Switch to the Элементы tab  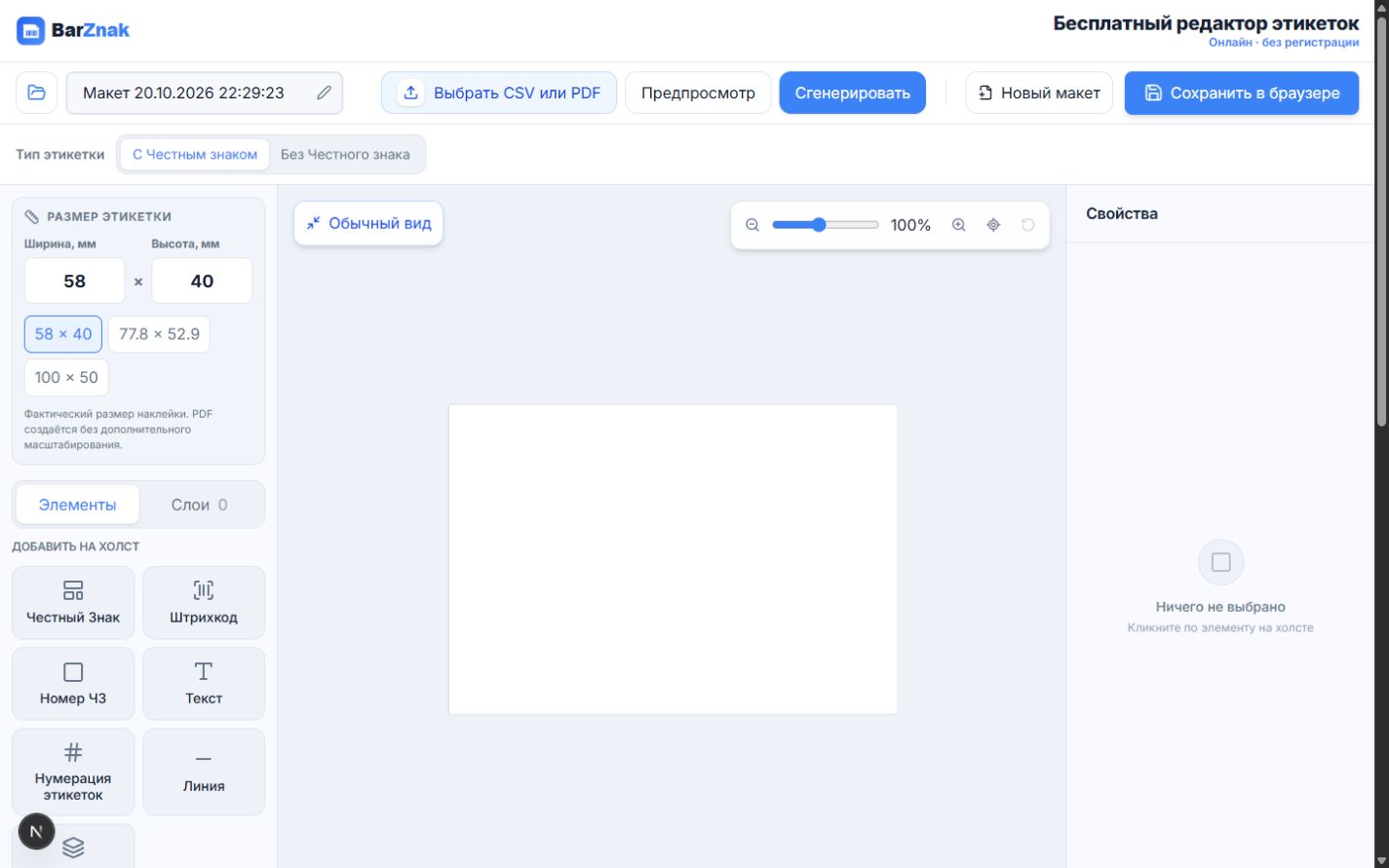click(x=78, y=505)
